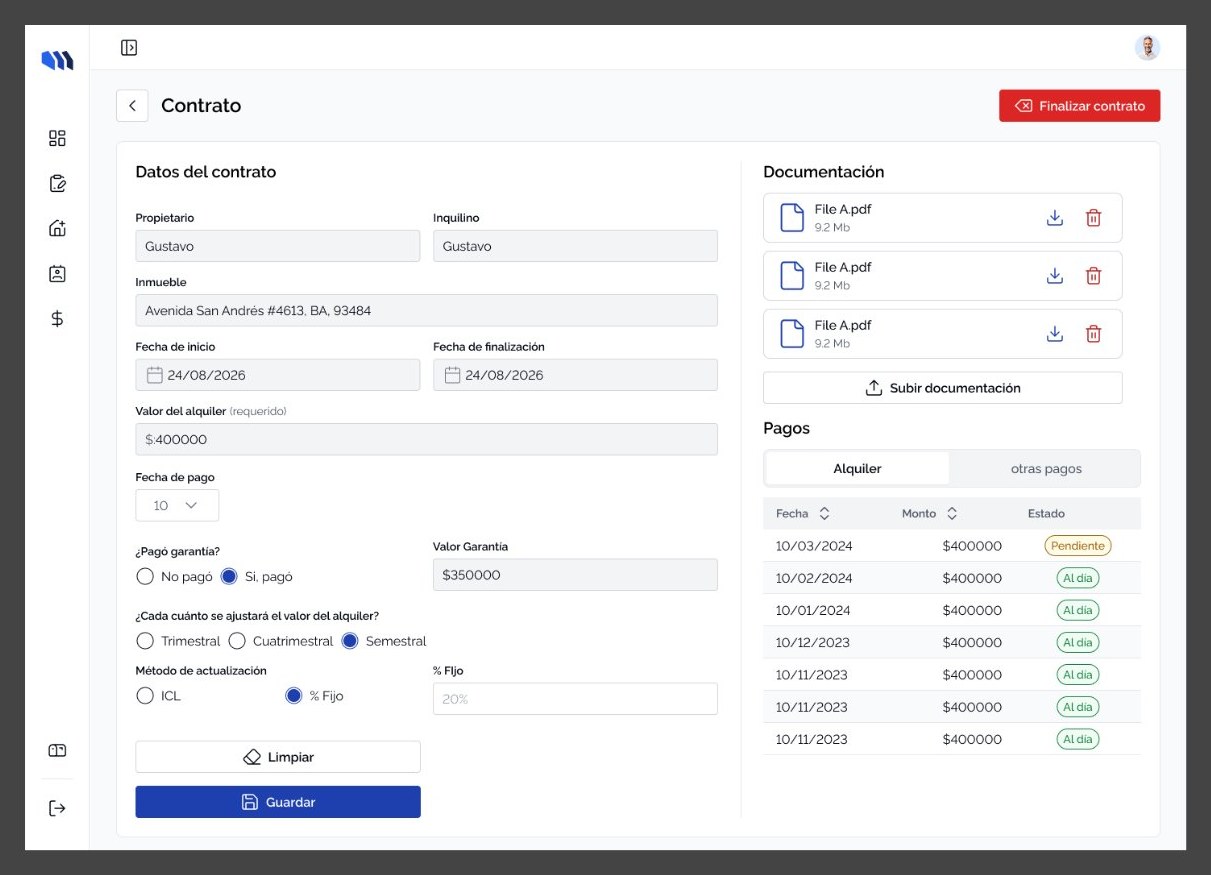
Task: Click the $400000 amount for 10/12/2023
Action: [972, 642]
